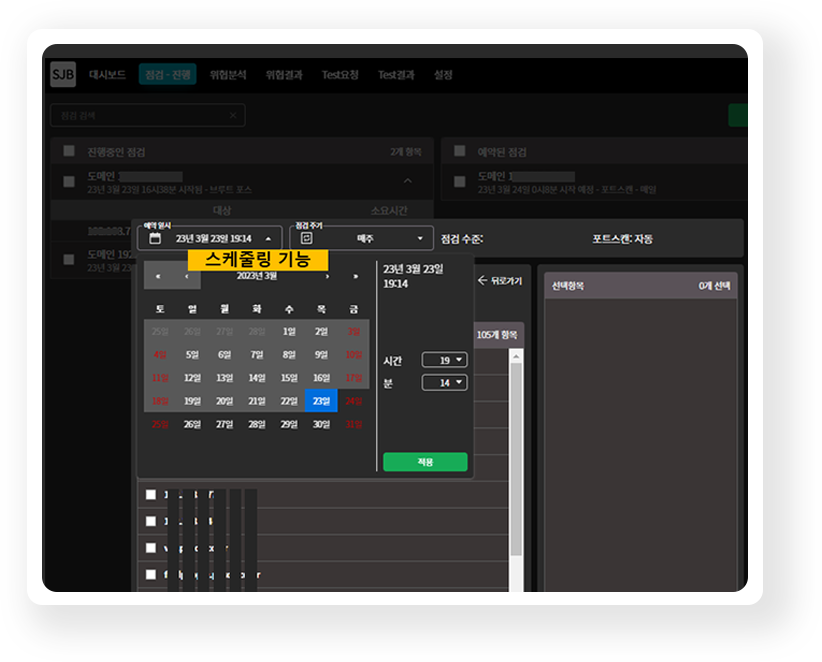The image size is (822, 662).
Task: Jump to previous year with double-left arrow
Action: click(157, 276)
